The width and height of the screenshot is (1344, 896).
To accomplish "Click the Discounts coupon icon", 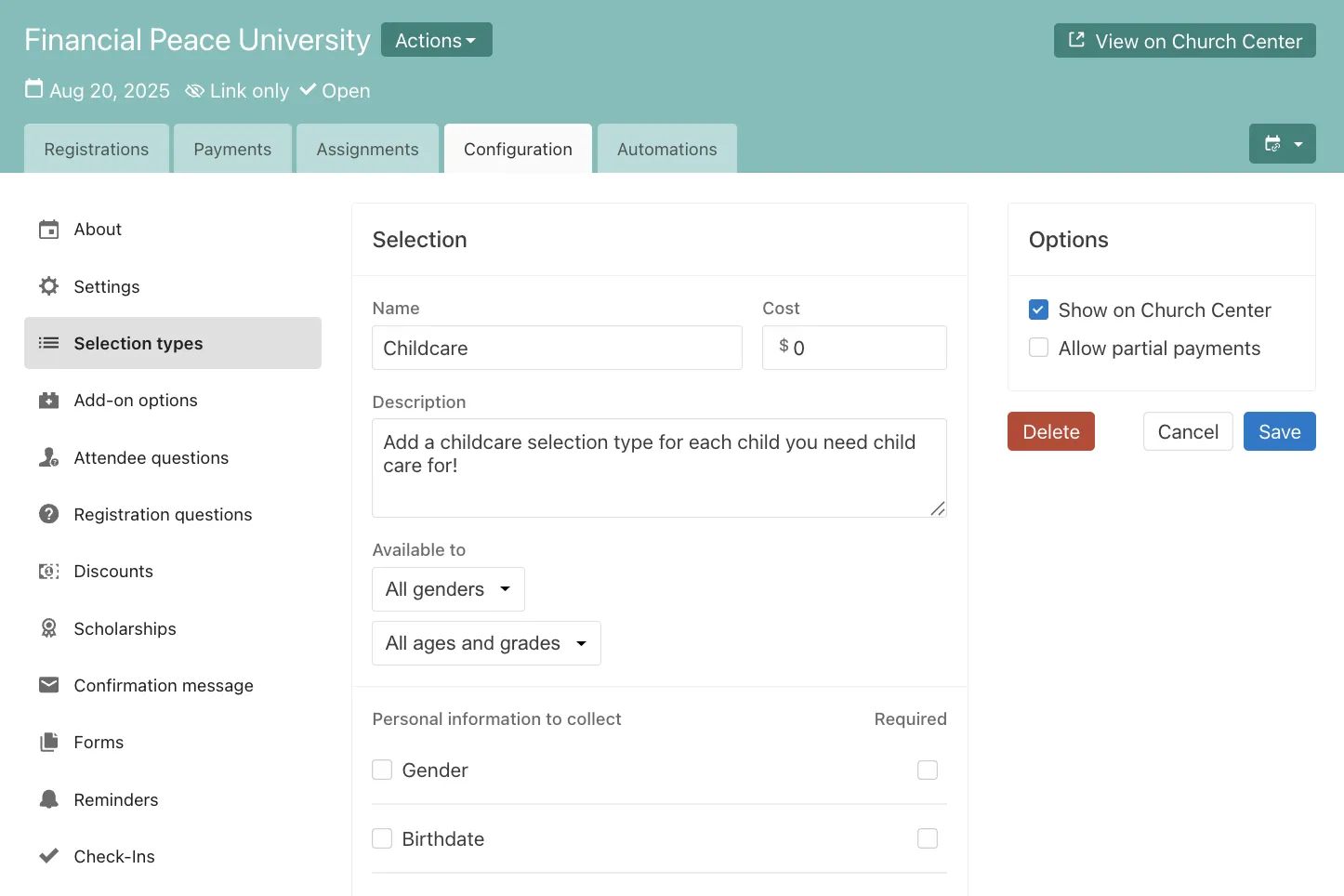I will point(48,572).
